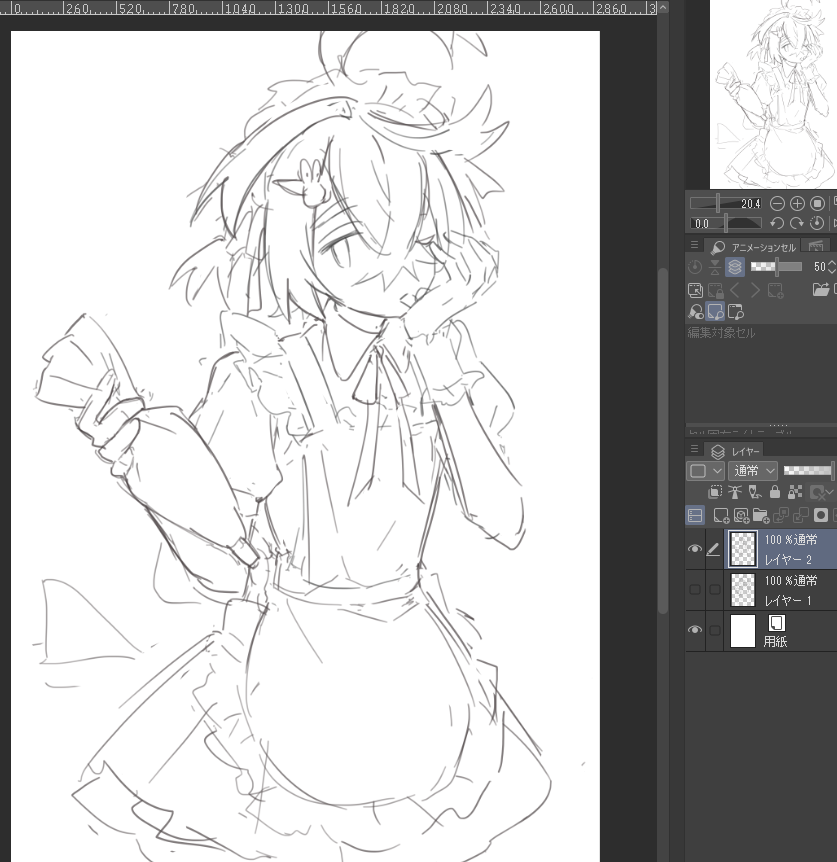This screenshot has width=837, height=862.
Task: Select the 用紙 layer thumbnail
Action: [743, 631]
